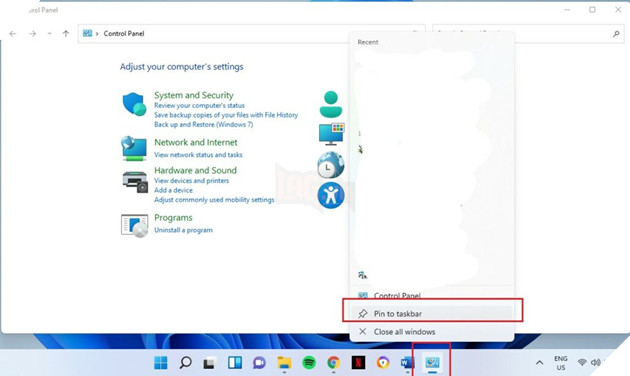
Task: Open Chat app on the taskbar
Action: [x=259, y=363]
